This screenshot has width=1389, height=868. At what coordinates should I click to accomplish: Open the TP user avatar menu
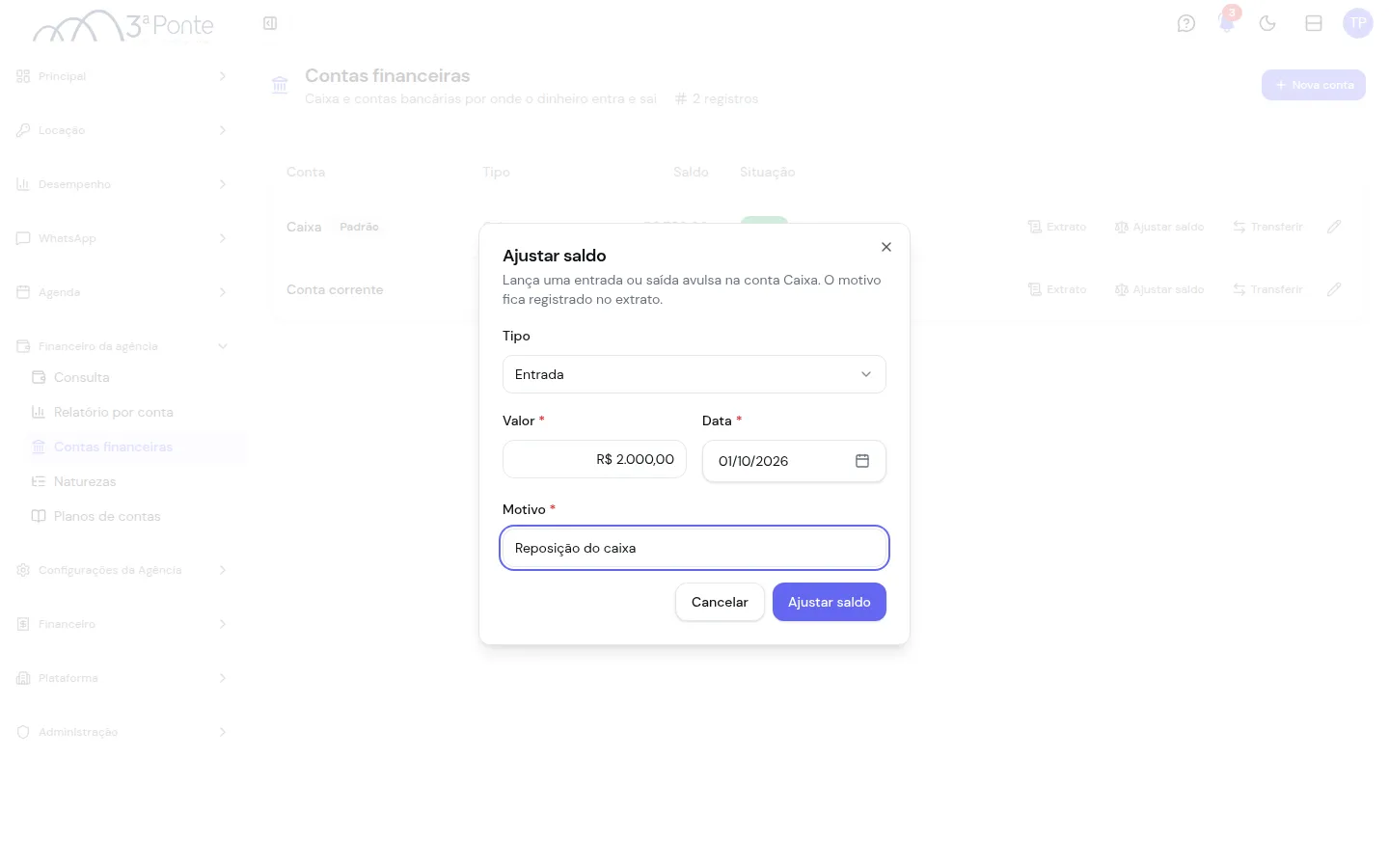tap(1357, 23)
